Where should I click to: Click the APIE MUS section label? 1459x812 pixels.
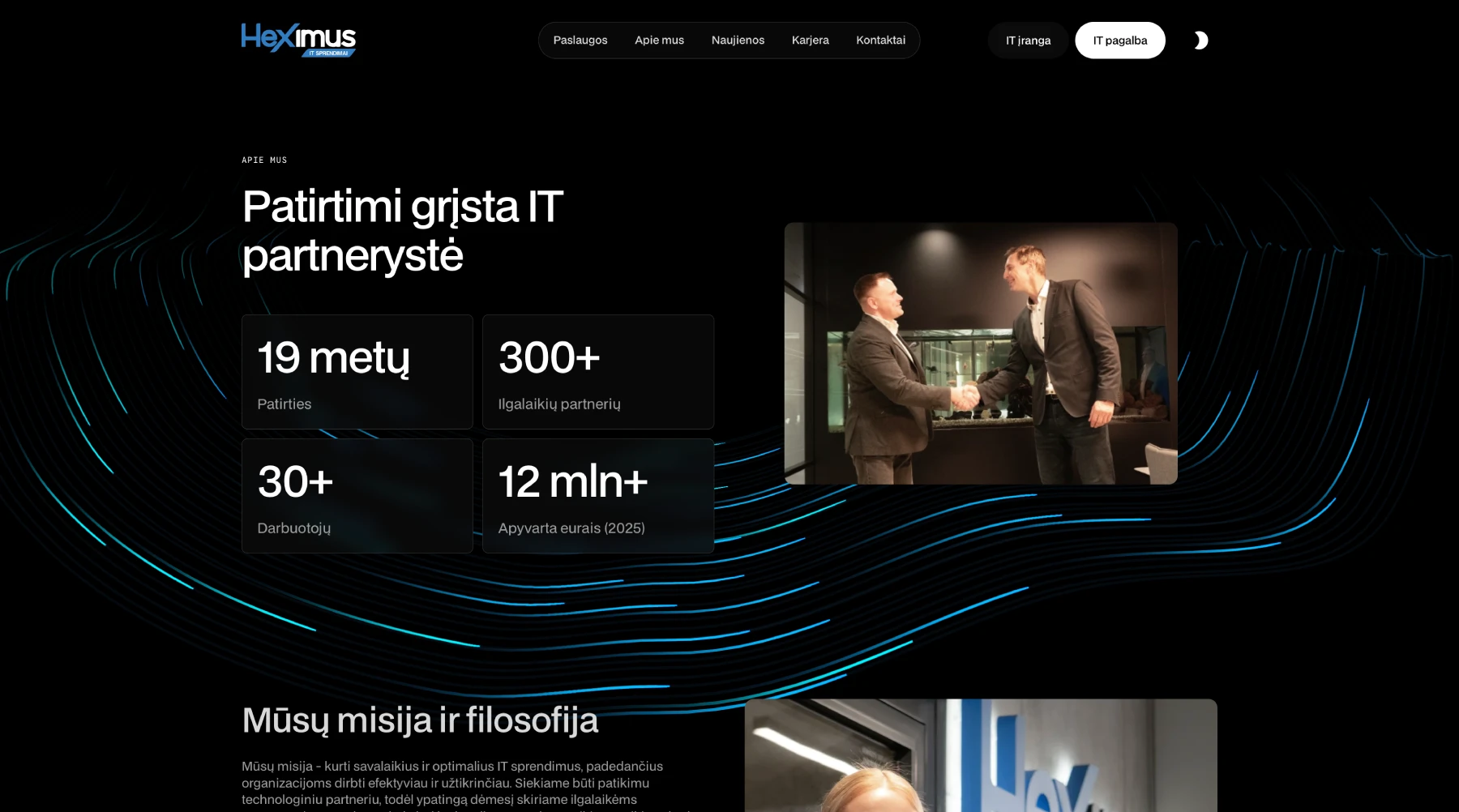(264, 160)
